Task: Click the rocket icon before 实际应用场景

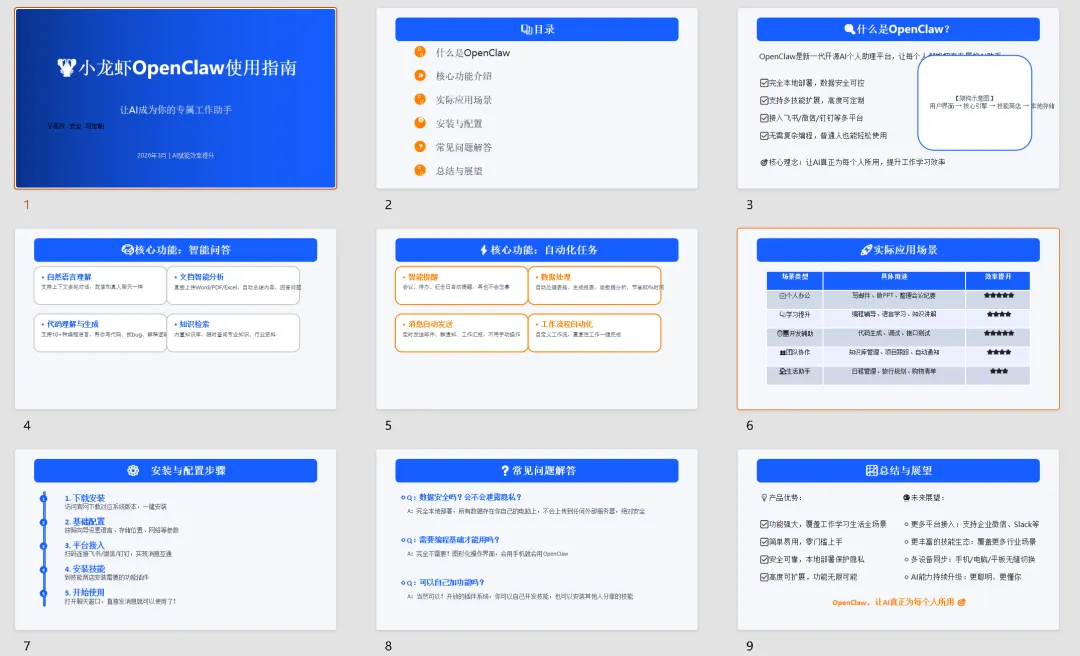Action: coord(866,250)
